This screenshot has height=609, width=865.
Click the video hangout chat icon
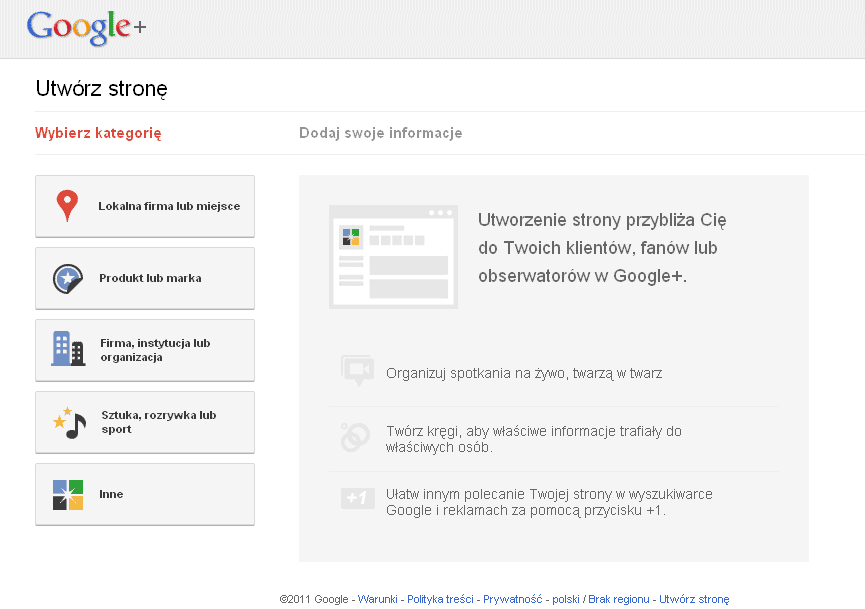coord(356,370)
